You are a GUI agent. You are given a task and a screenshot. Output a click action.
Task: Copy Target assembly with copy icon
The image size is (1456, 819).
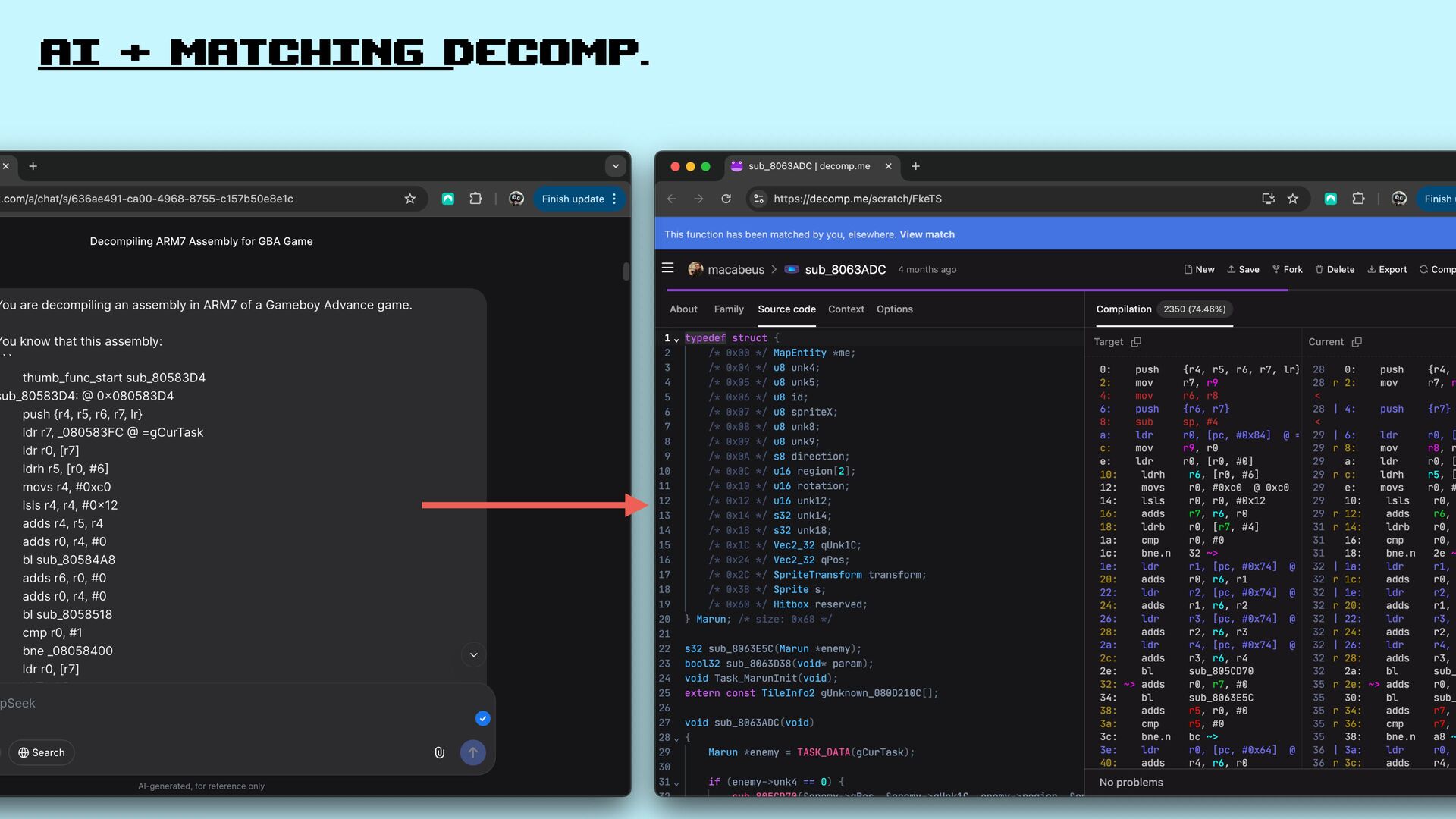[x=1136, y=342]
